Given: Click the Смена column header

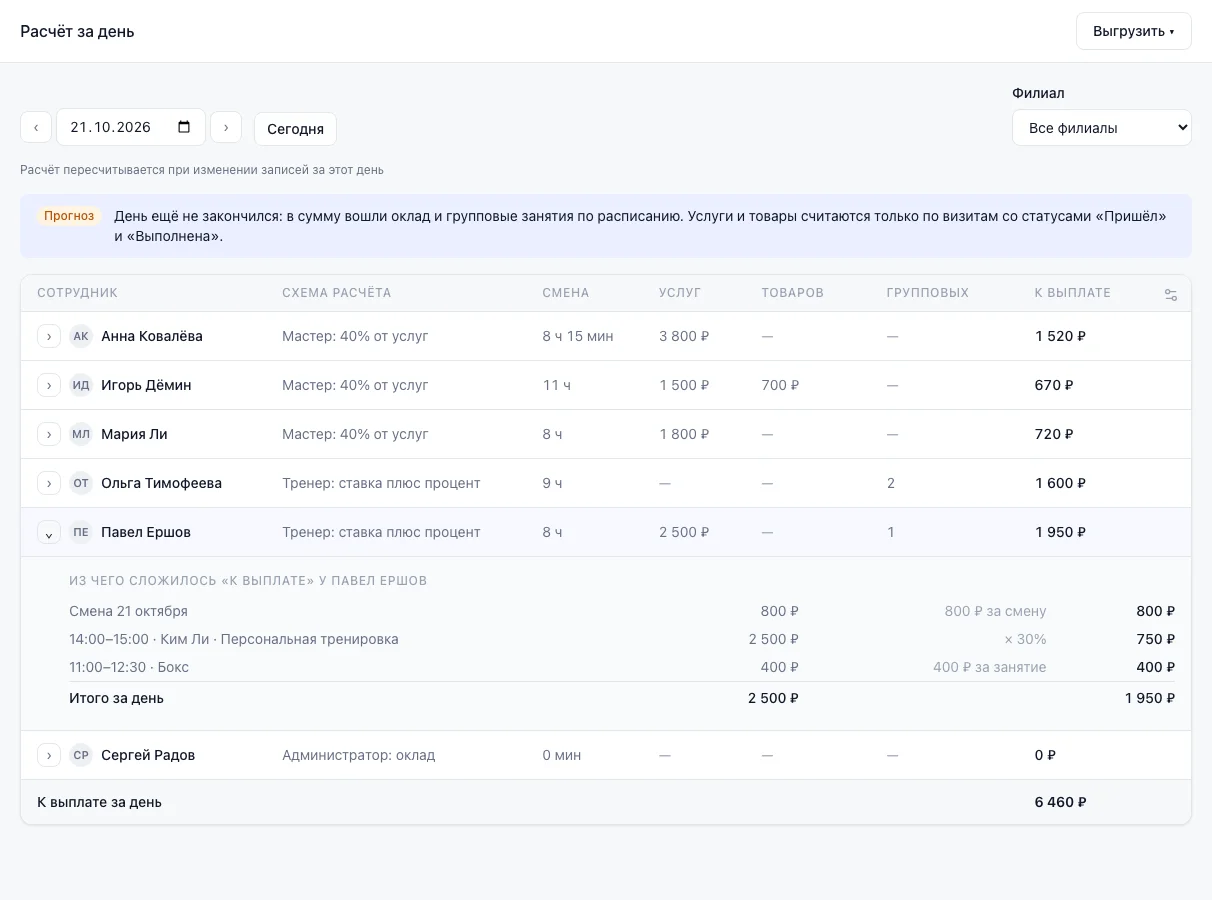Looking at the screenshot, I should click(x=565, y=293).
